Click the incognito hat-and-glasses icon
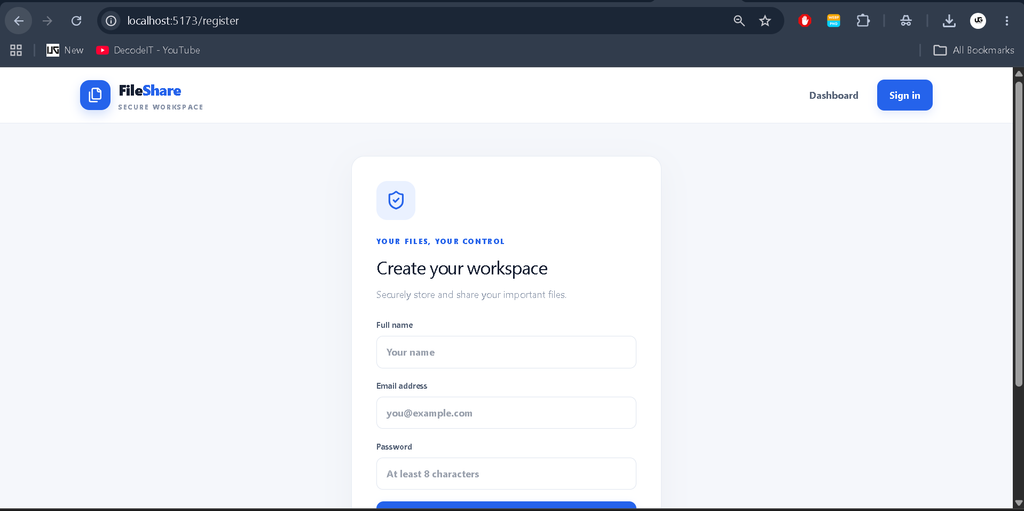This screenshot has width=1024, height=511. coord(905,21)
